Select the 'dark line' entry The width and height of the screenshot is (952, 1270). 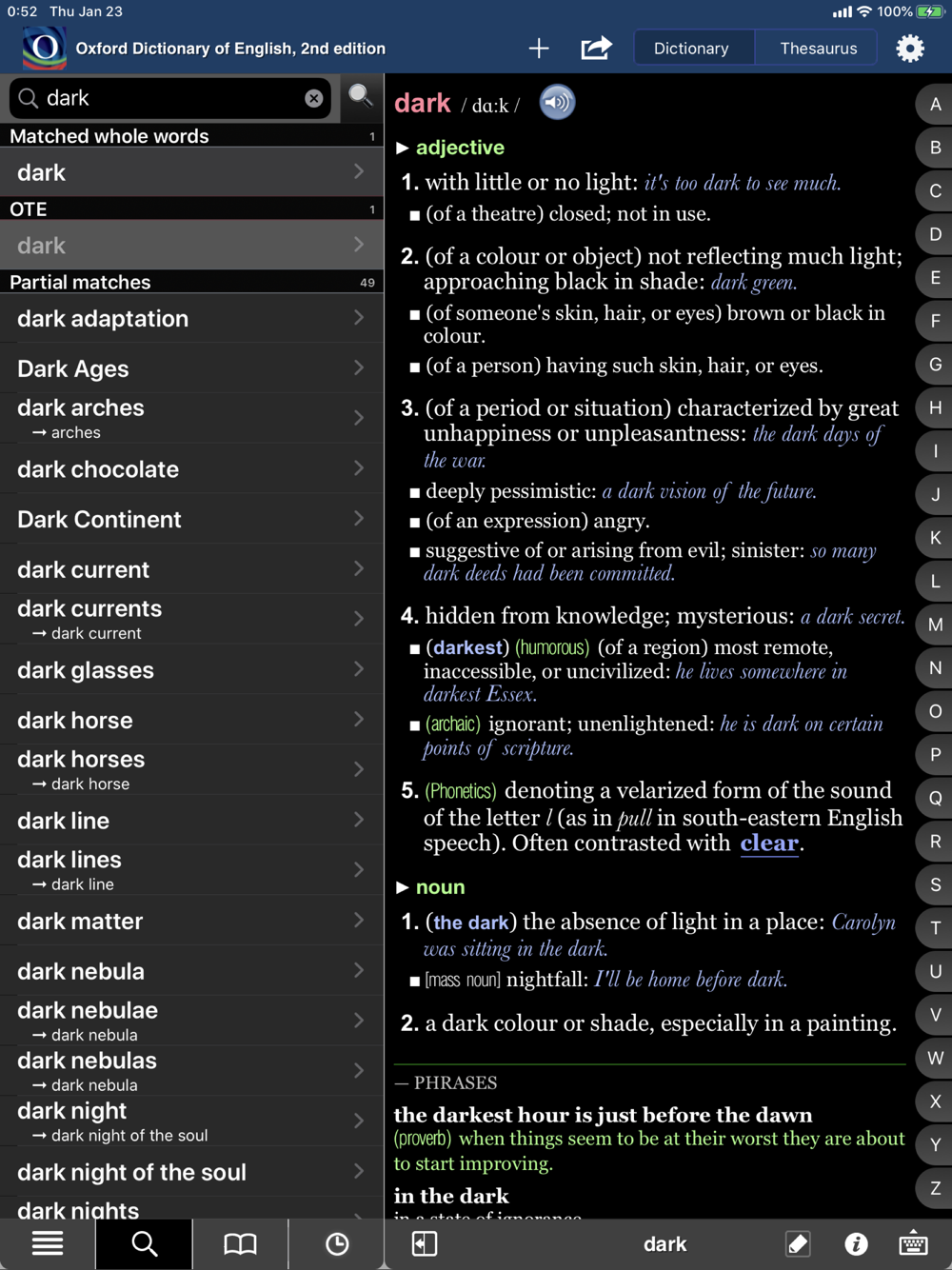coord(191,820)
